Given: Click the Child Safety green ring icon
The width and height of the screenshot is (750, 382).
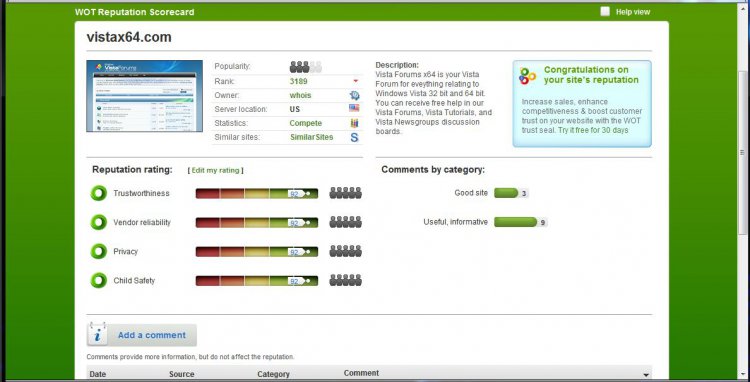Looking at the screenshot, I should pos(99,280).
